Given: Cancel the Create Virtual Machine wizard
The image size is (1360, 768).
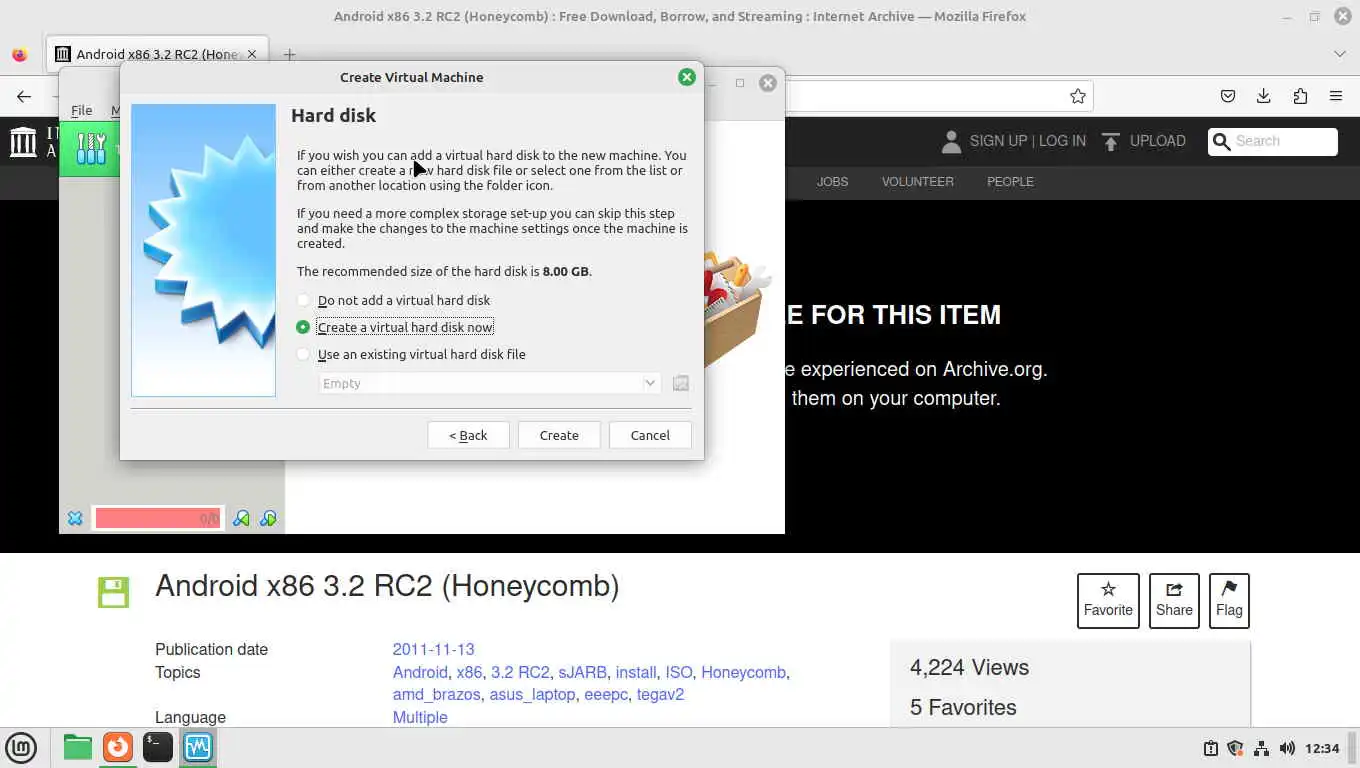Looking at the screenshot, I should pos(650,435).
